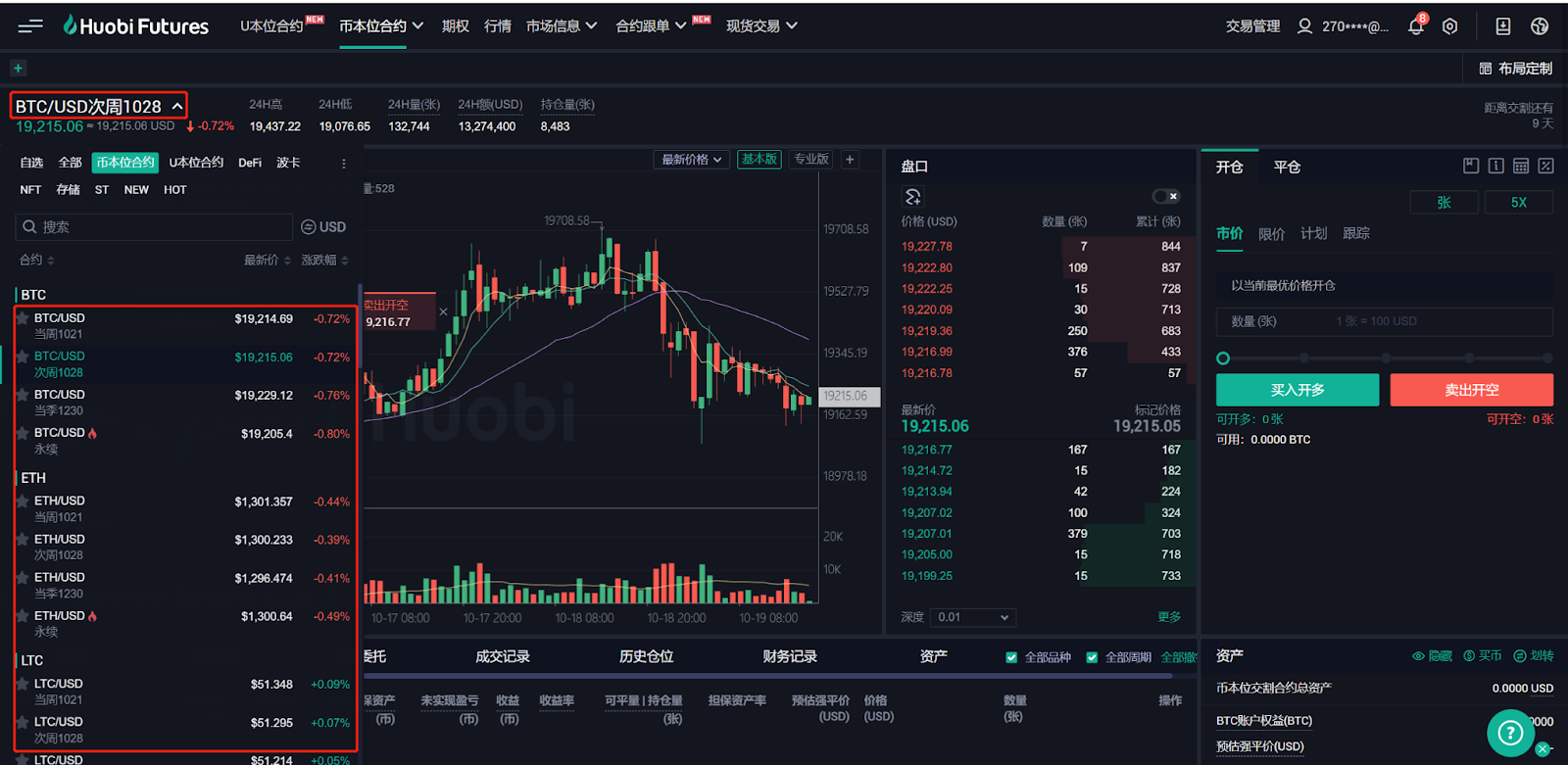Image resolution: width=1568 pixels, height=765 pixels.
Task: Sort contract list by 合约 column
Action: (37, 260)
